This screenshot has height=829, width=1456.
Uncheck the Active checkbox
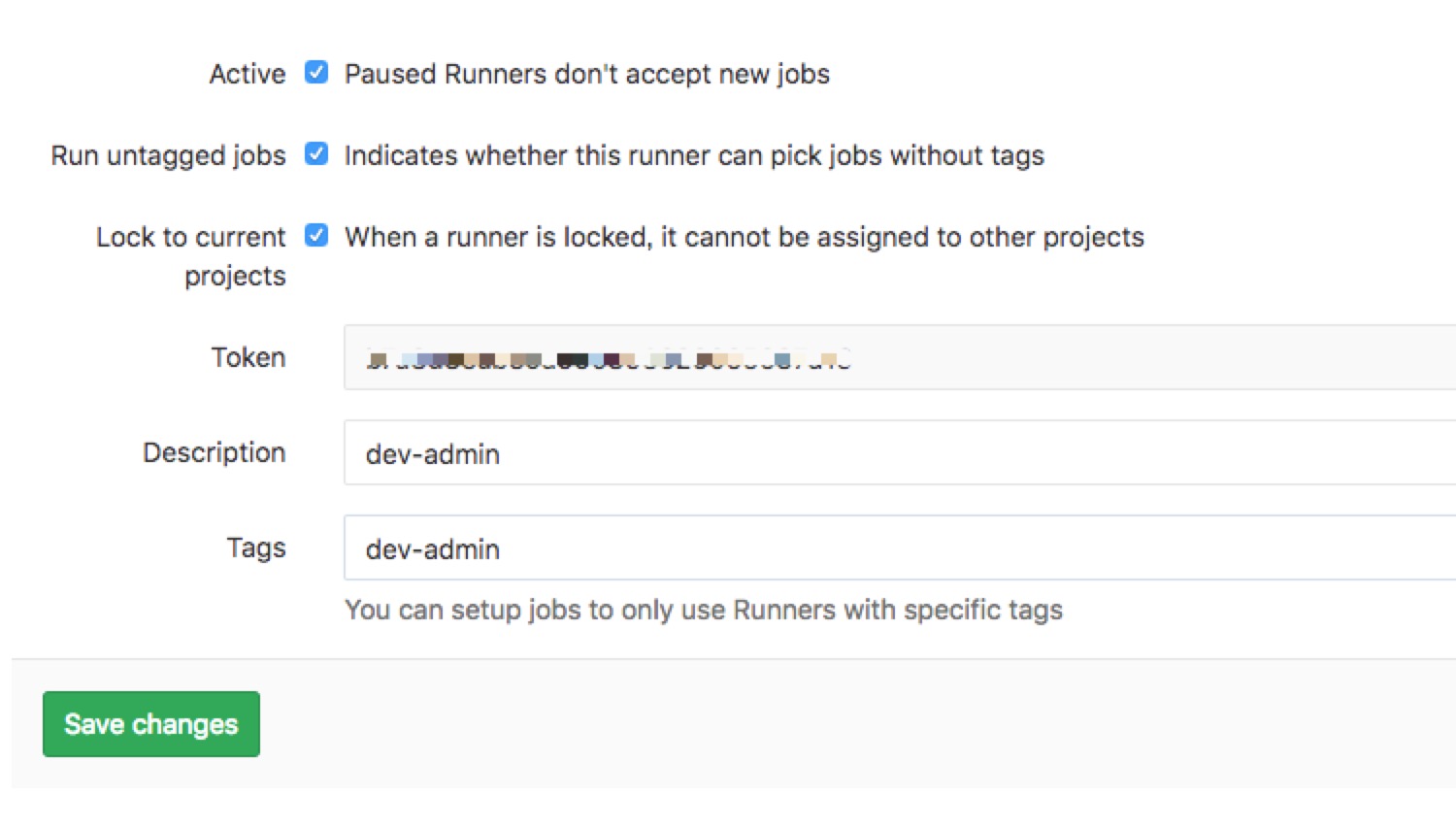tap(315, 72)
